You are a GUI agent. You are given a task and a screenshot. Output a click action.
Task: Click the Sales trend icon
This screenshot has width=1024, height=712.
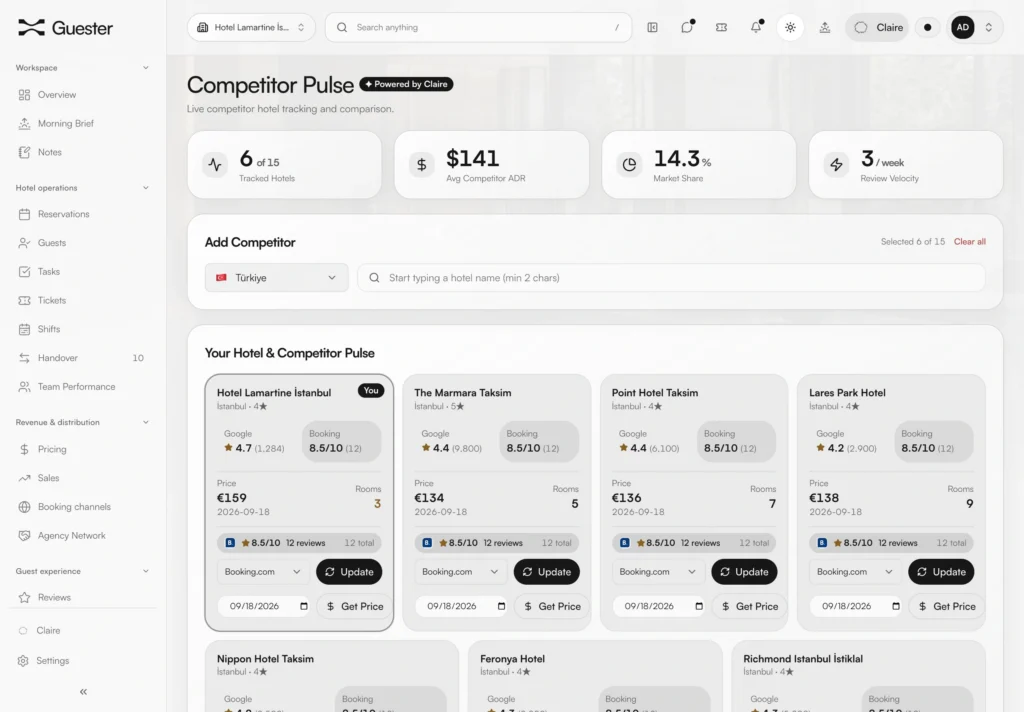24,478
